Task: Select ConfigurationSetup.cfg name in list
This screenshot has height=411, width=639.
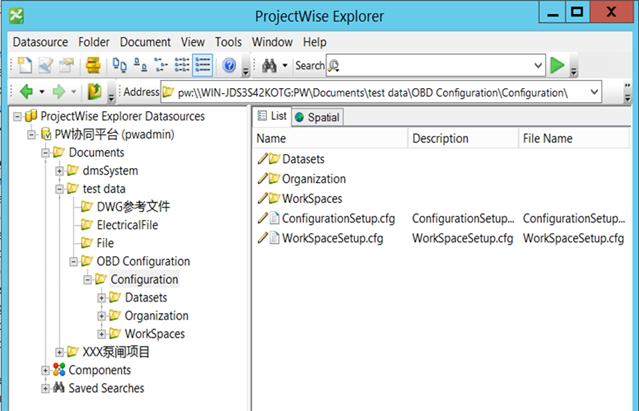Action: [338, 218]
